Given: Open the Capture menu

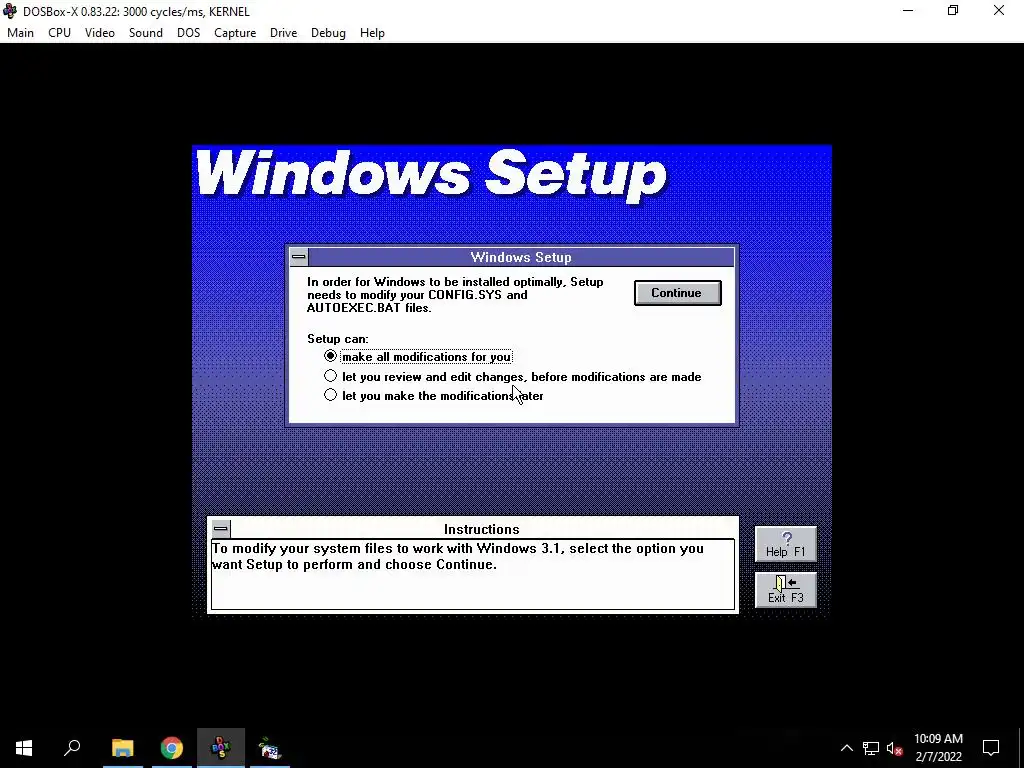Looking at the screenshot, I should click(234, 33).
